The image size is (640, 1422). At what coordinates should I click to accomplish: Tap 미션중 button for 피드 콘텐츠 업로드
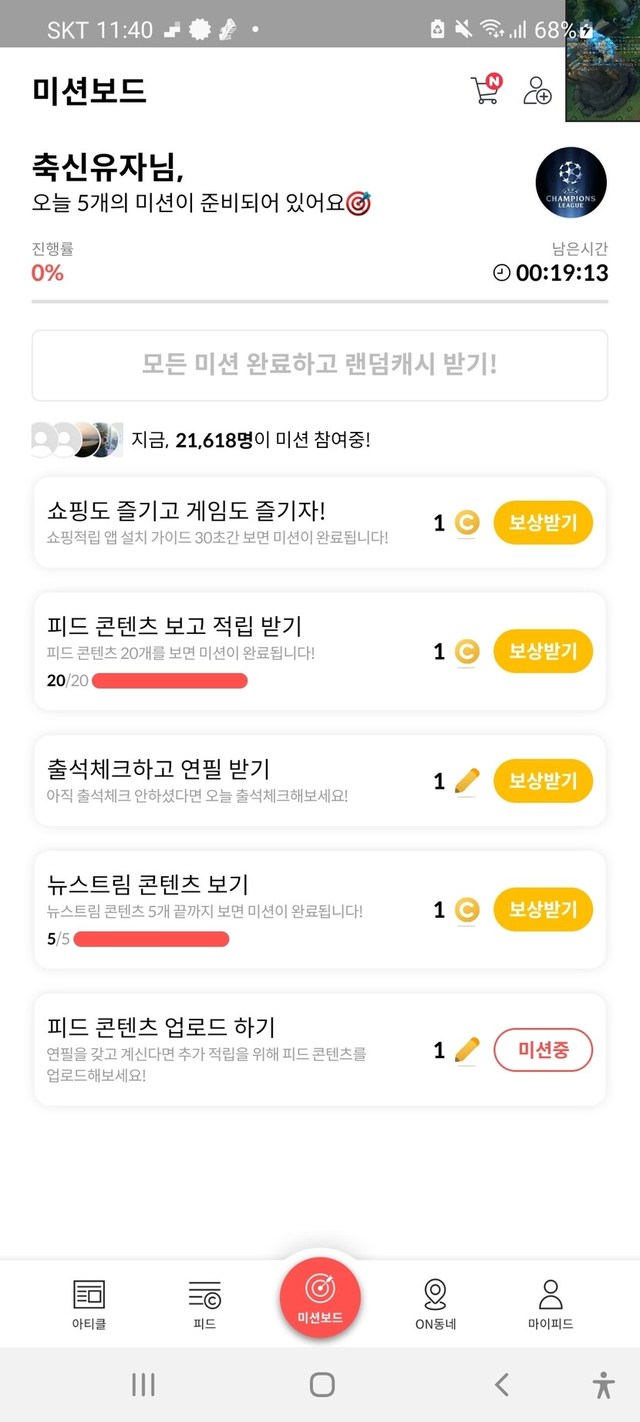point(543,1050)
